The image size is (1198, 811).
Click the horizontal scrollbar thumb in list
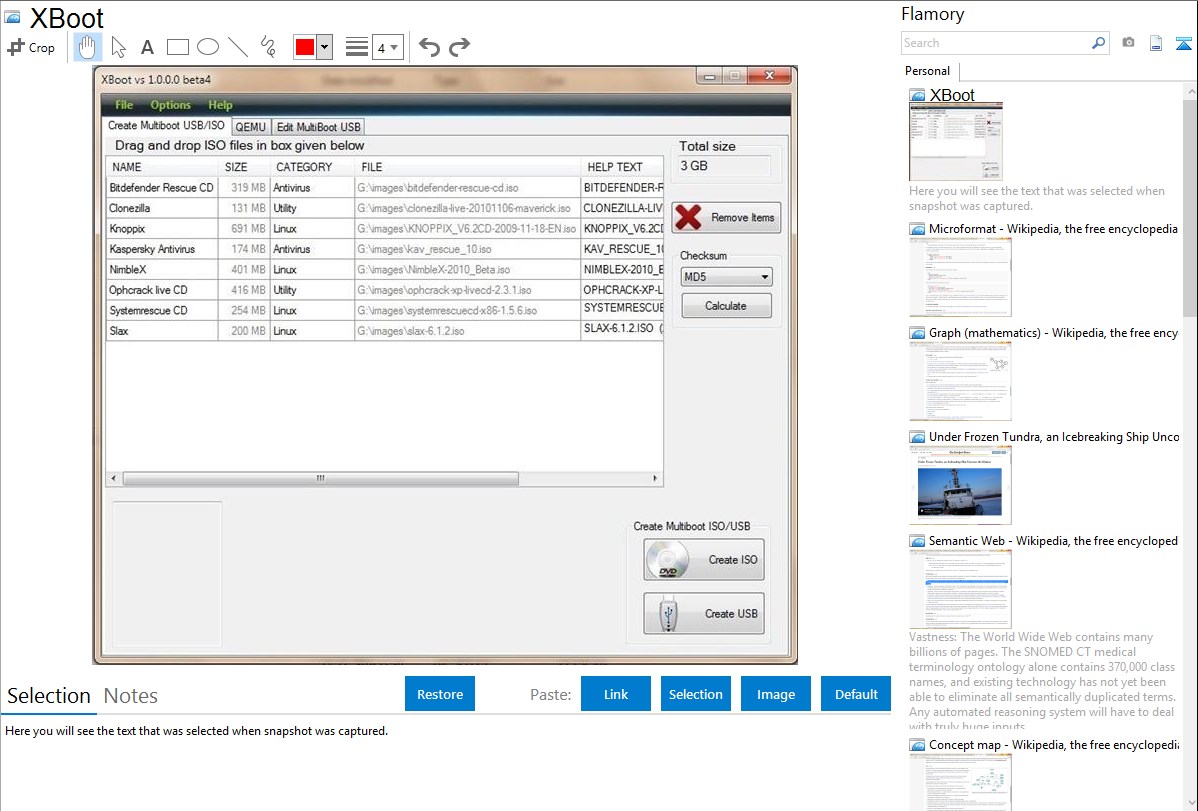321,478
